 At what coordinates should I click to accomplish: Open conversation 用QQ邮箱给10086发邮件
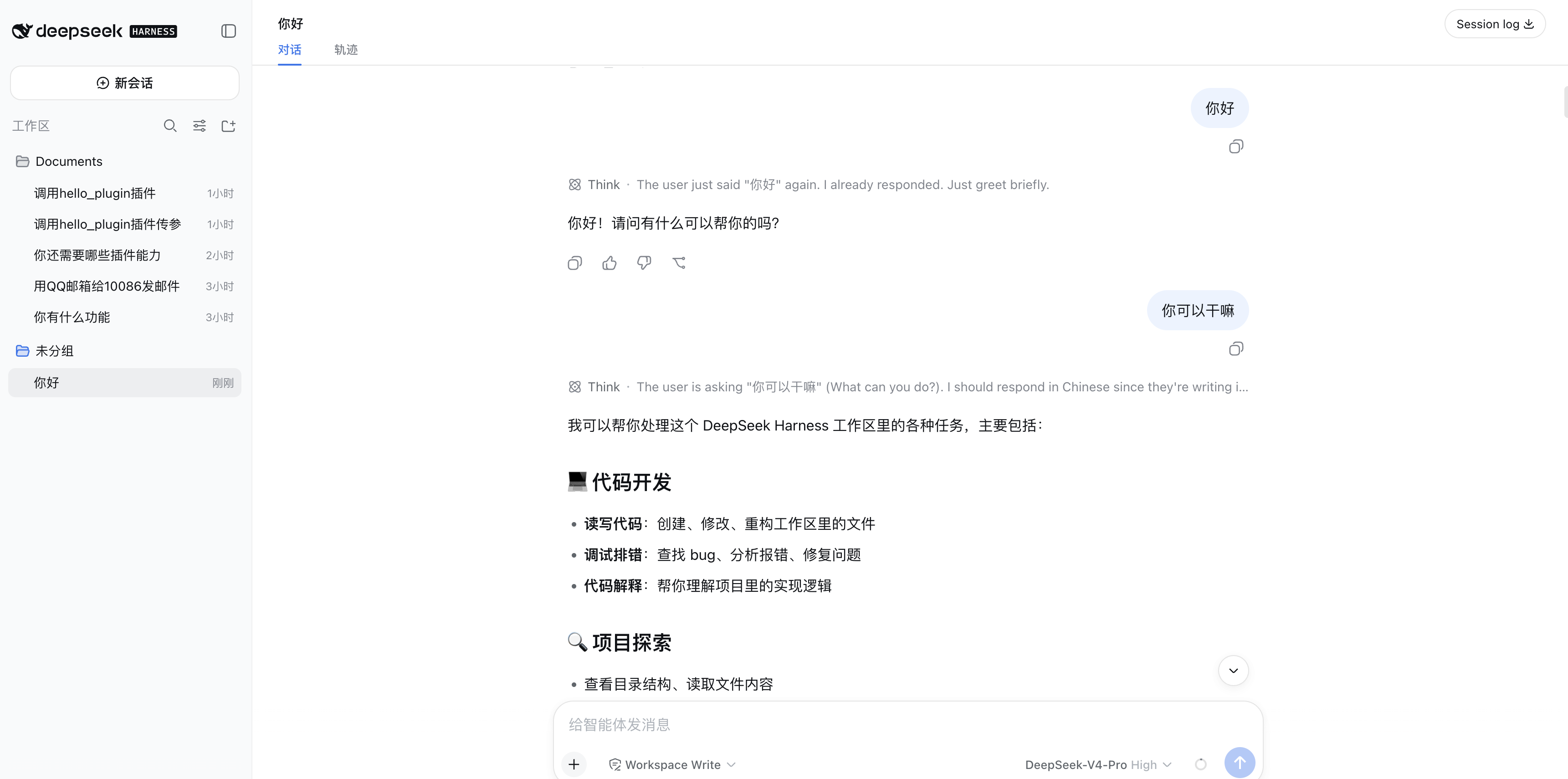tap(125, 286)
